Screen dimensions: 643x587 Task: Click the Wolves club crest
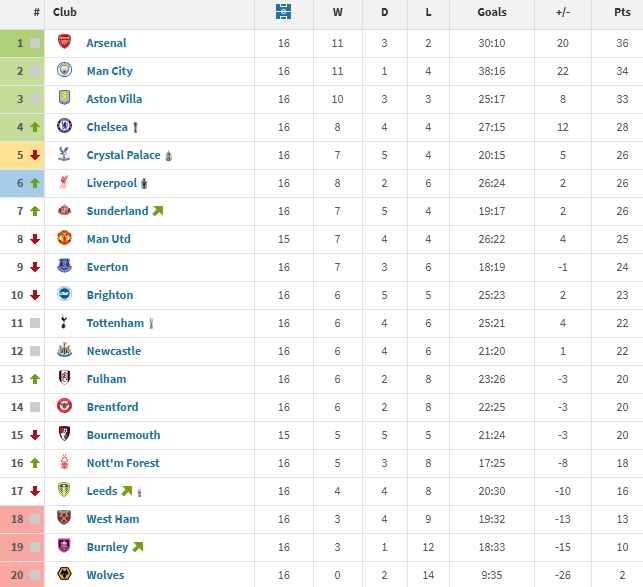(x=65, y=575)
